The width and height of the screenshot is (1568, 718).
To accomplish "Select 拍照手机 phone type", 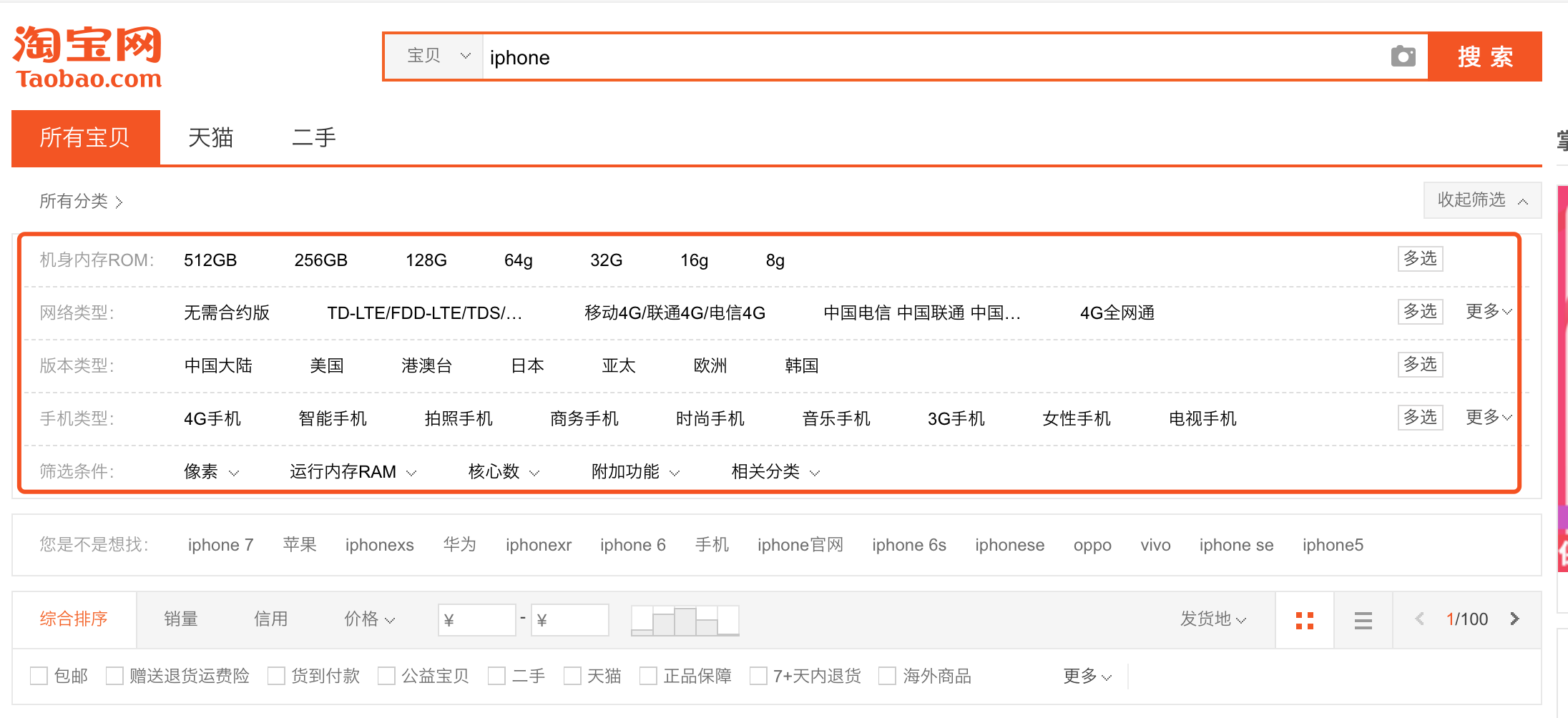I will tap(459, 418).
